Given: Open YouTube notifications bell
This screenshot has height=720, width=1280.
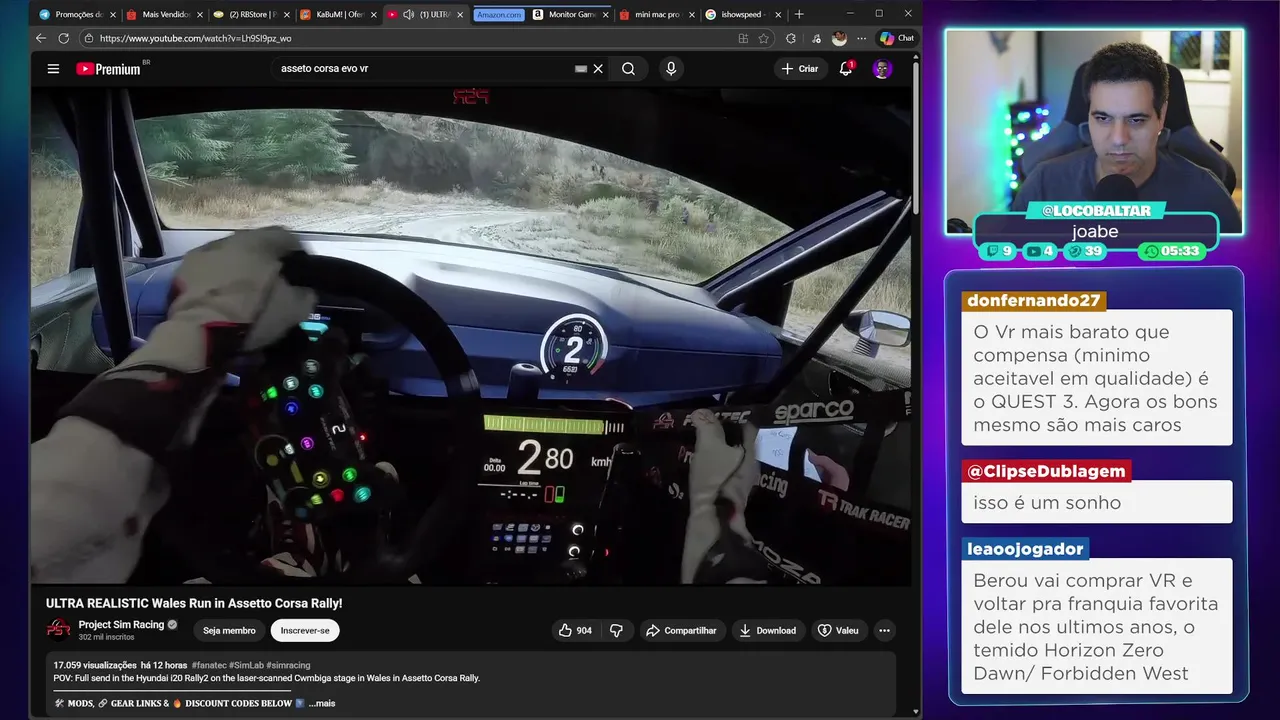Looking at the screenshot, I should (846, 69).
